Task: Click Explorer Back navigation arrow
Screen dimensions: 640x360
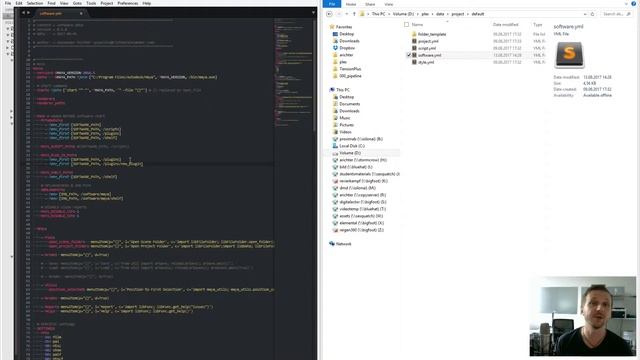Action: [329, 14]
